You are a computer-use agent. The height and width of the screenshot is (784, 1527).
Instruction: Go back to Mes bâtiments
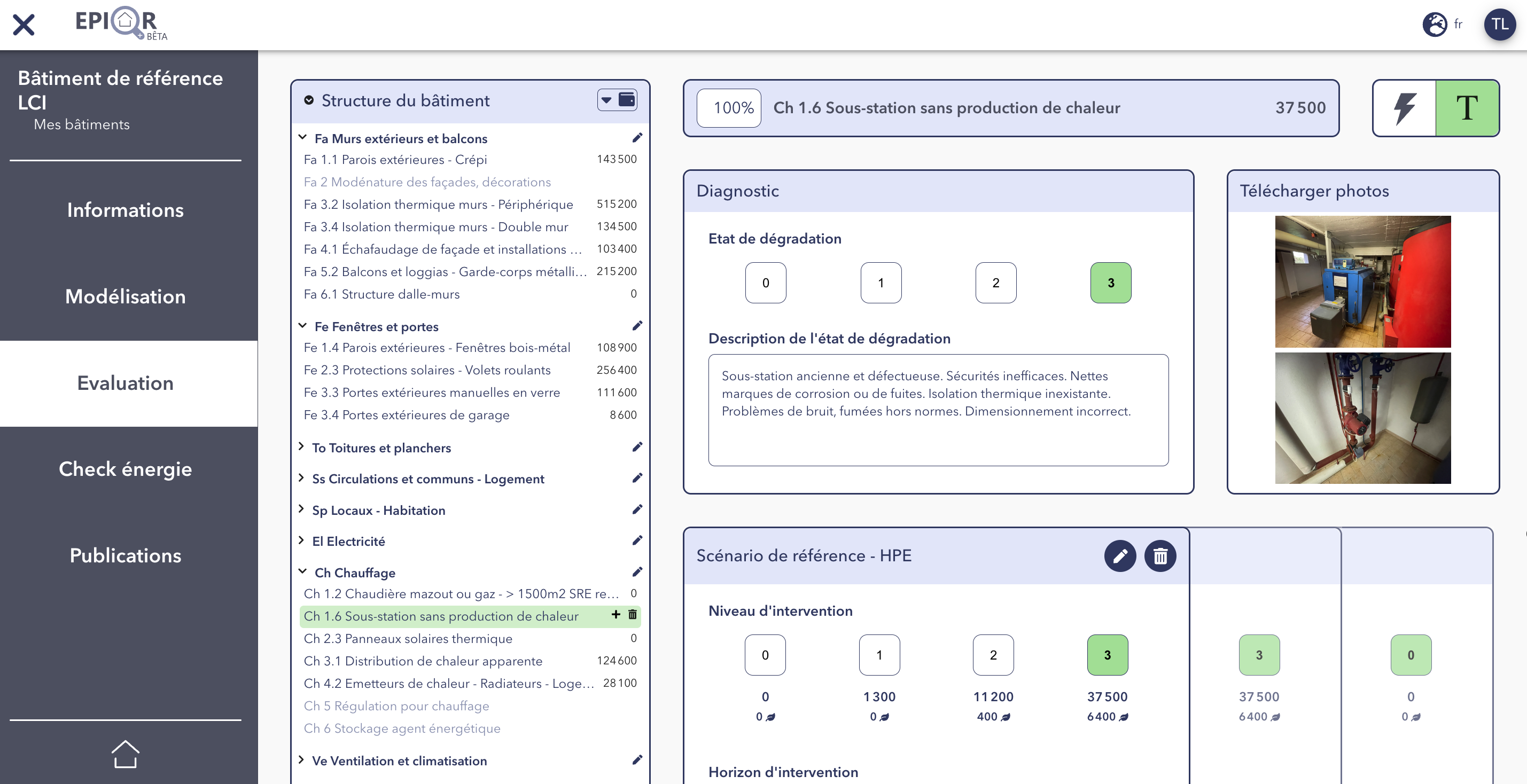click(x=81, y=124)
